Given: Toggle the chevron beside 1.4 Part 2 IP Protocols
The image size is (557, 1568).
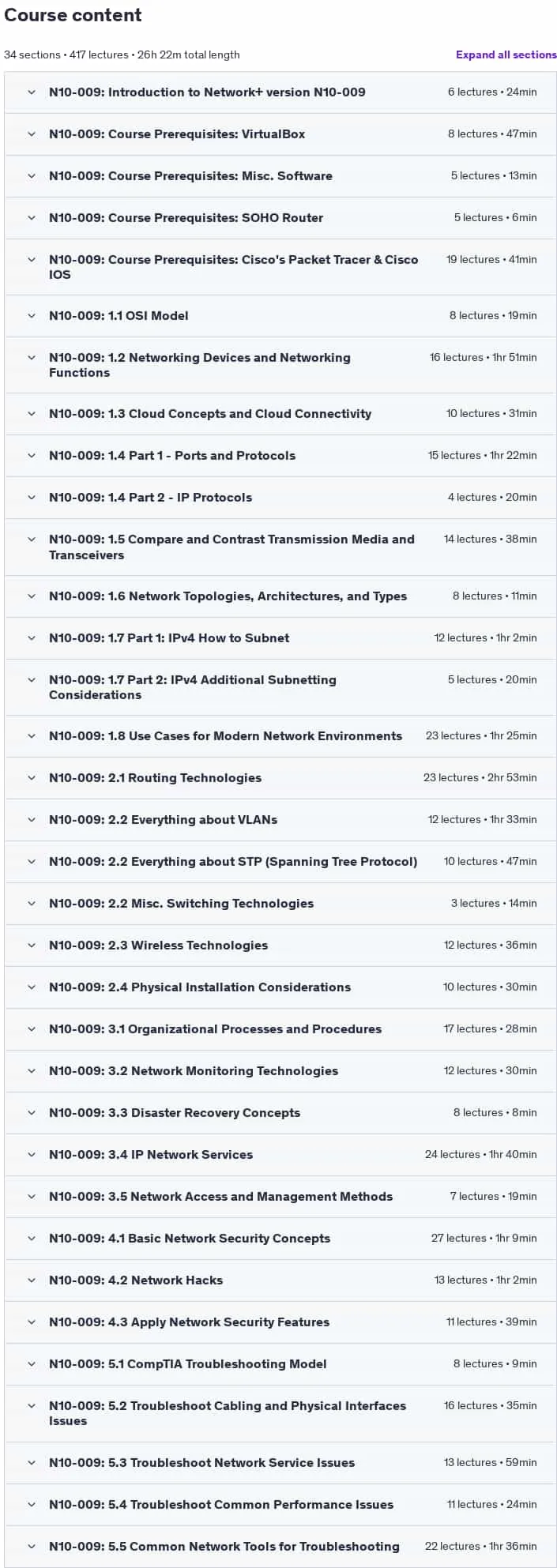Looking at the screenshot, I should coord(32,498).
